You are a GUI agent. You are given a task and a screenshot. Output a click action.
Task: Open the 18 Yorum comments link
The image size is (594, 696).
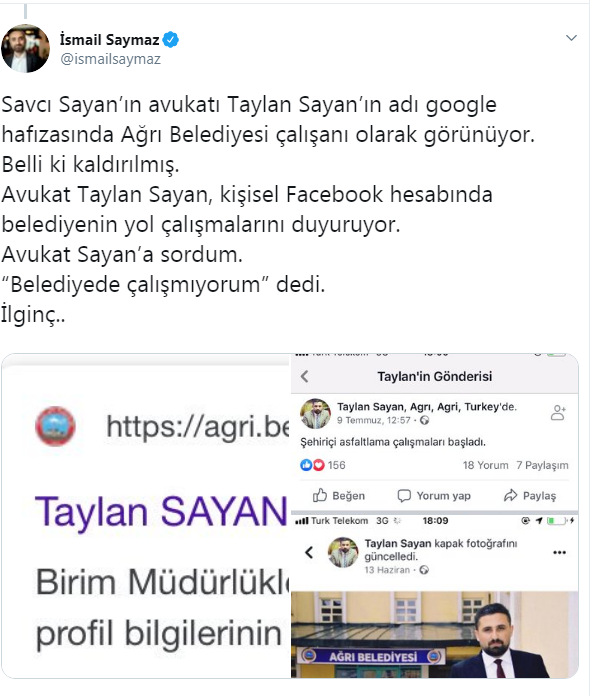point(485,465)
